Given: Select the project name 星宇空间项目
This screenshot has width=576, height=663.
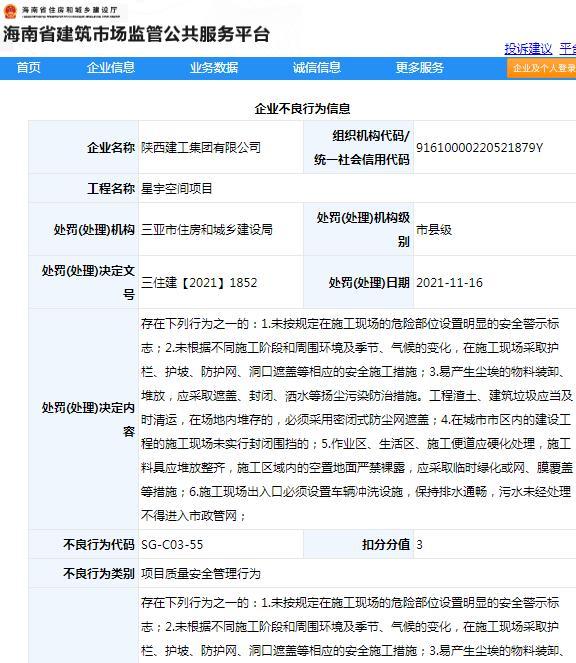Looking at the screenshot, I should click(x=177, y=188).
